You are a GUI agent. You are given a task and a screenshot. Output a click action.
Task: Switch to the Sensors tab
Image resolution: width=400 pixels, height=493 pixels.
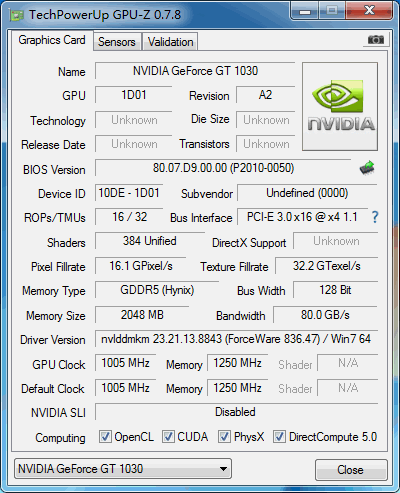tap(117, 42)
